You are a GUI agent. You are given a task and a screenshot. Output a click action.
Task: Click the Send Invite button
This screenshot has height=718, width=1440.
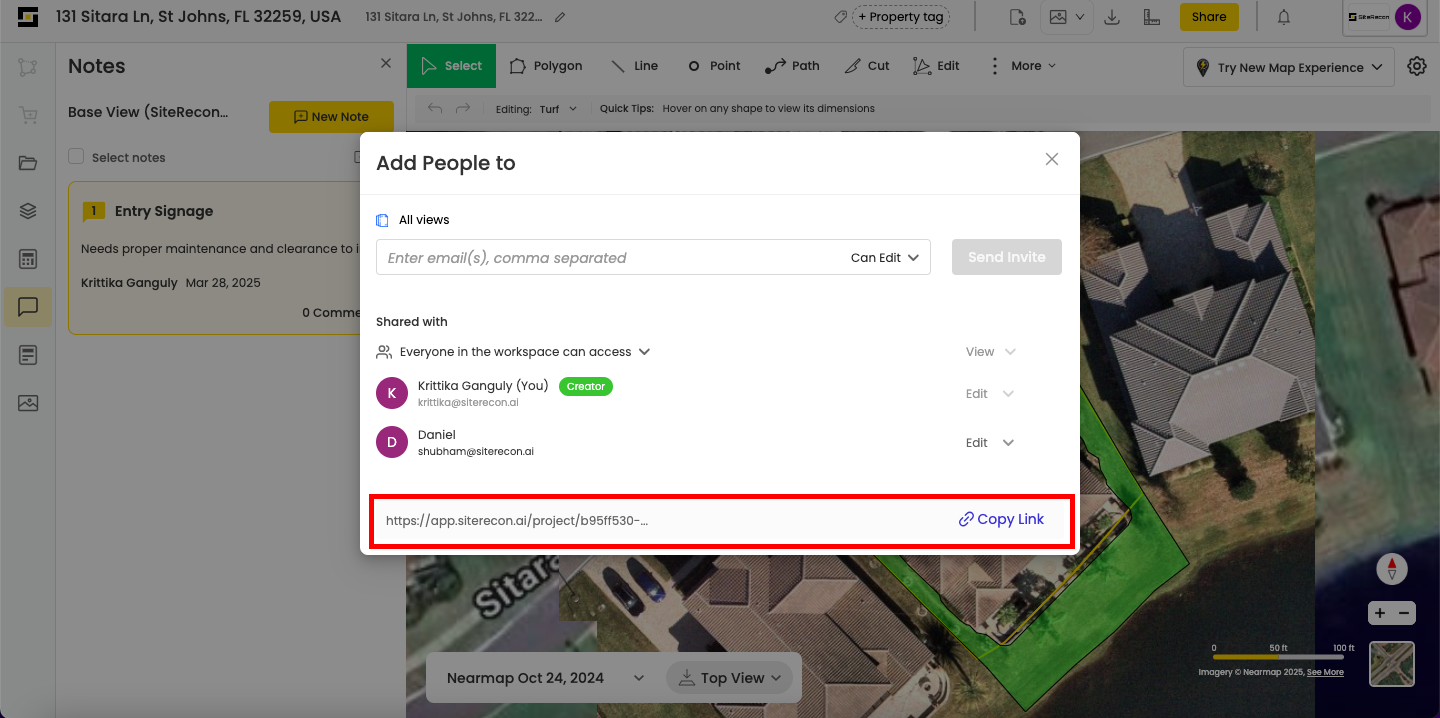[1007, 257]
